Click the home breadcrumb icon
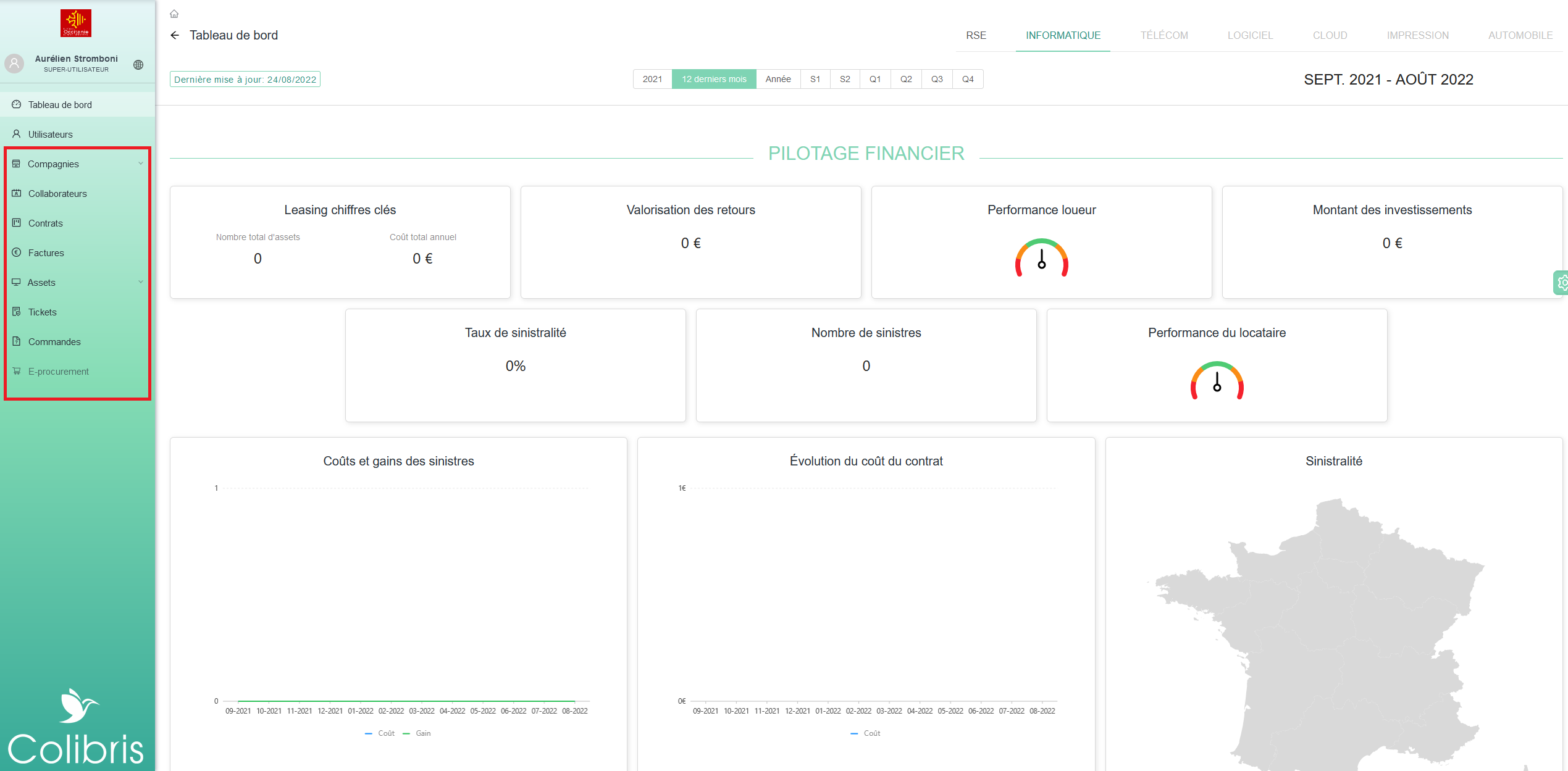Screen dimensions: 1568x771 pyautogui.click(x=174, y=14)
